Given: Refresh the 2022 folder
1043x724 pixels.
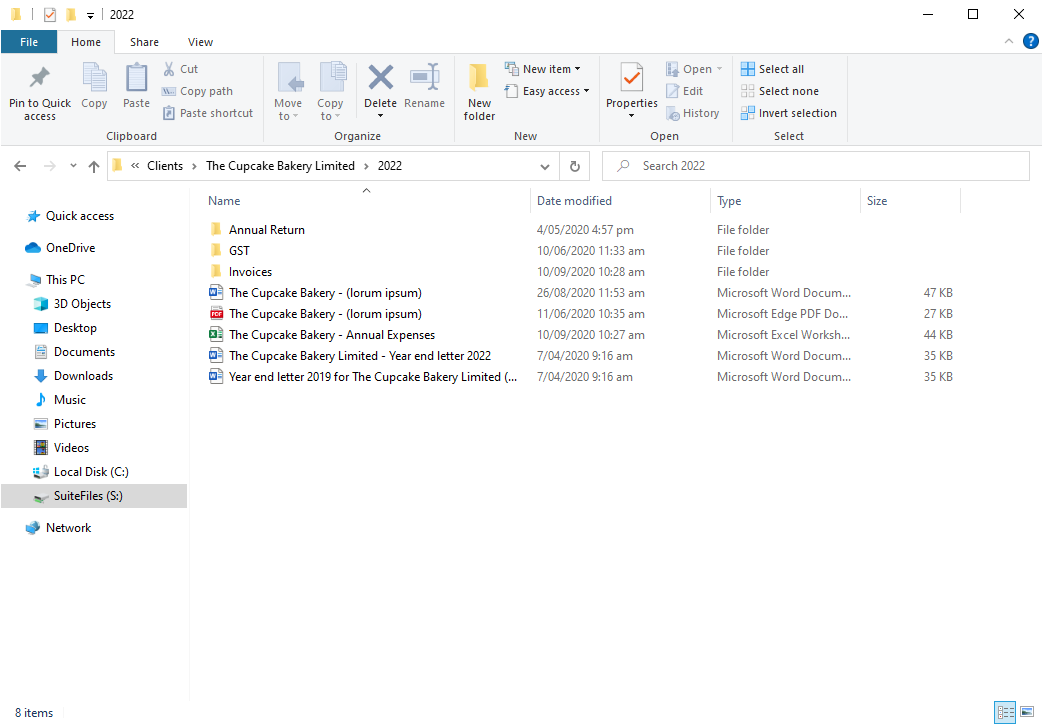Looking at the screenshot, I should [575, 166].
